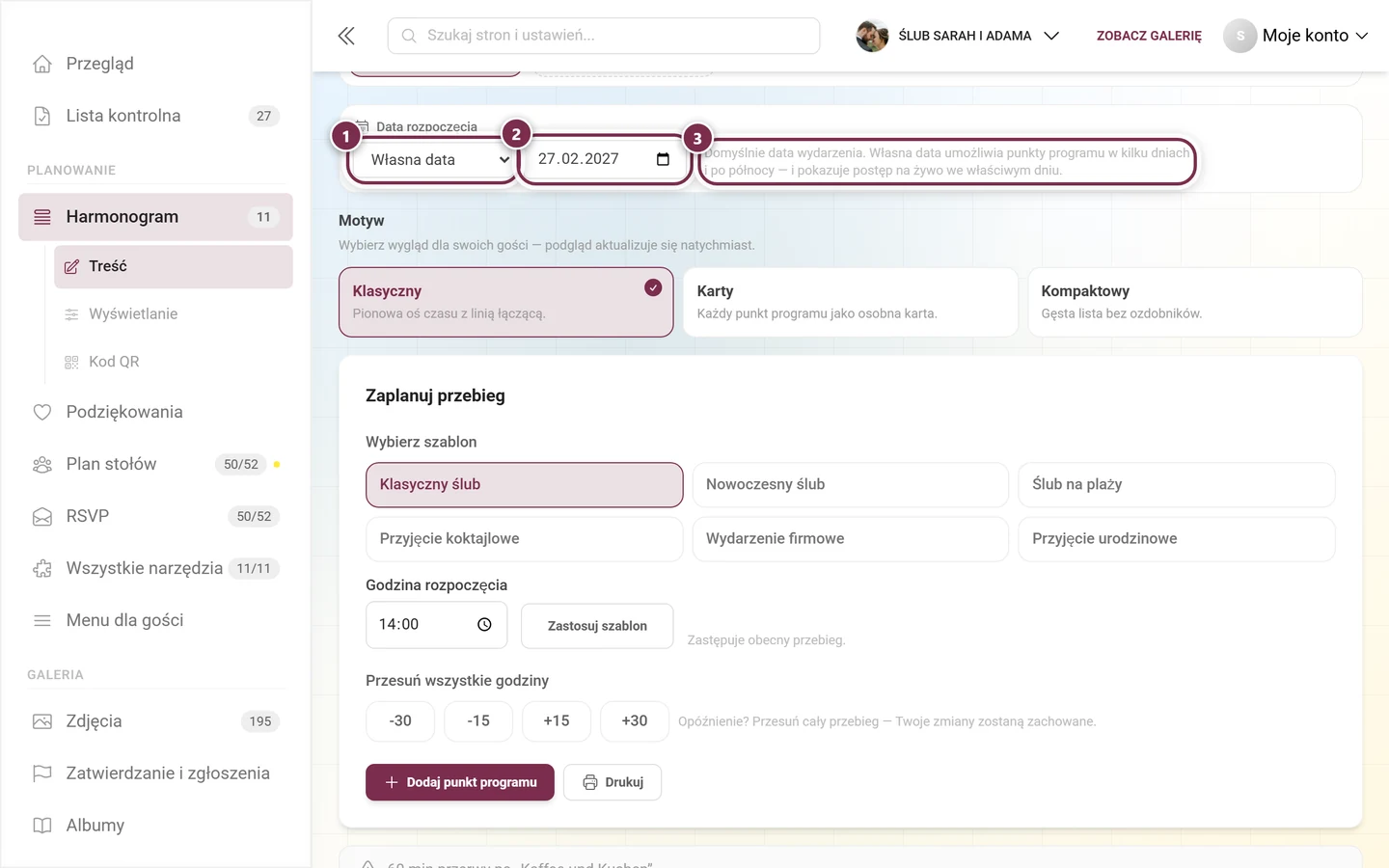
Task: Click the clock icon in start time field
Action: point(484,625)
